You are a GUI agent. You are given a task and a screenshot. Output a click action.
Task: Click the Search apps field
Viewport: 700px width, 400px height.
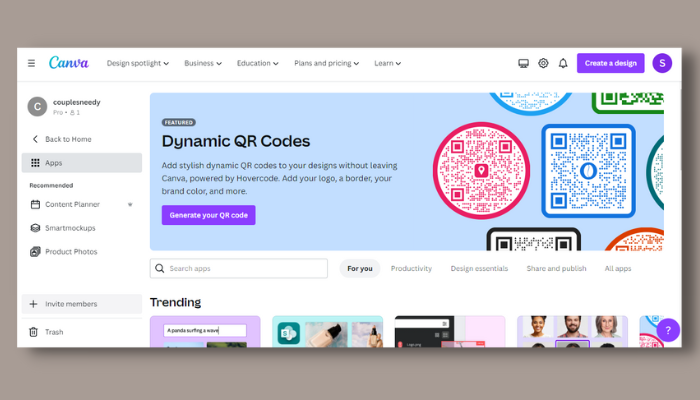tap(239, 268)
